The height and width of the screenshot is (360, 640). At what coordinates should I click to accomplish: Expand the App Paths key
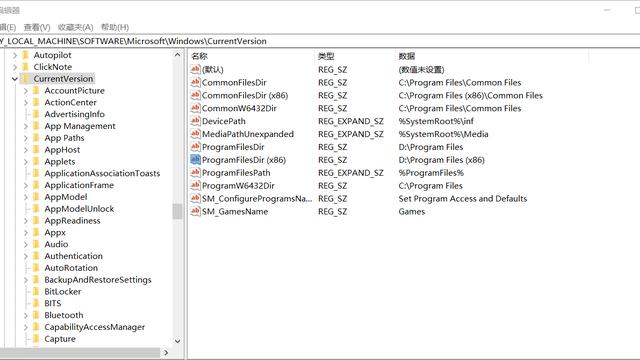click(x=26, y=138)
